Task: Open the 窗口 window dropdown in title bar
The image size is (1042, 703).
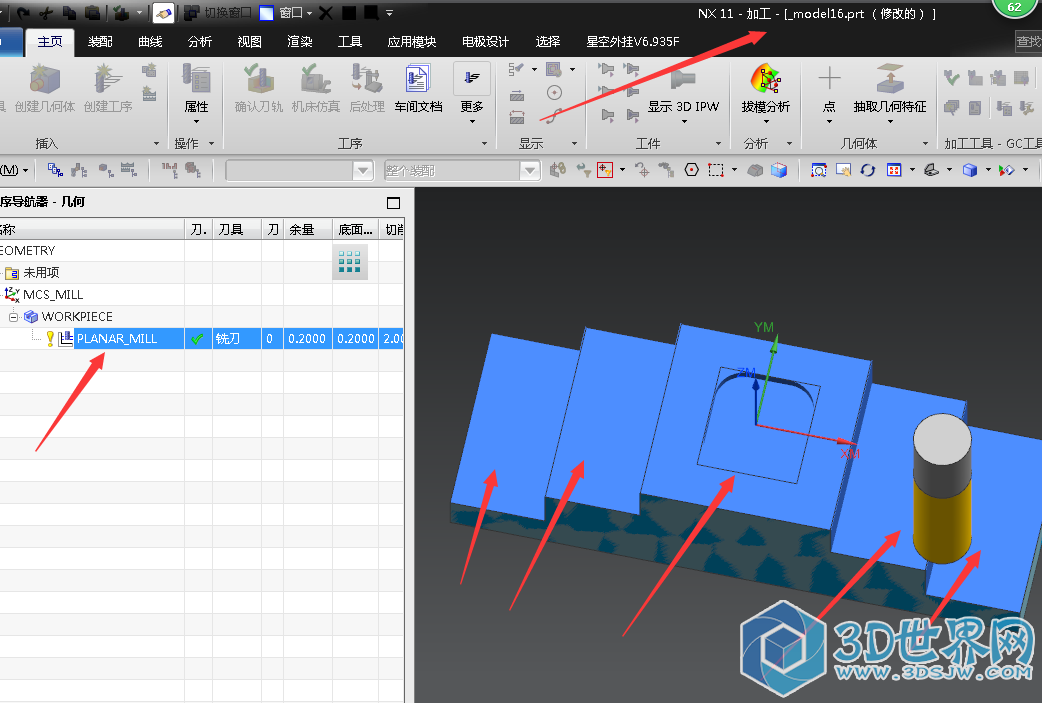Action: (x=290, y=13)
